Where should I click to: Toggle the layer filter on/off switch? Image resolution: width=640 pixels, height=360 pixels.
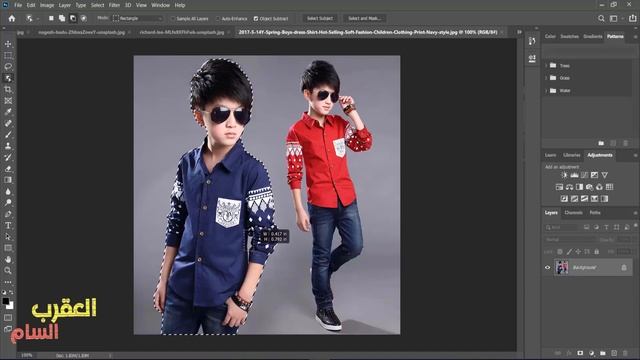[x=636, y=226]
